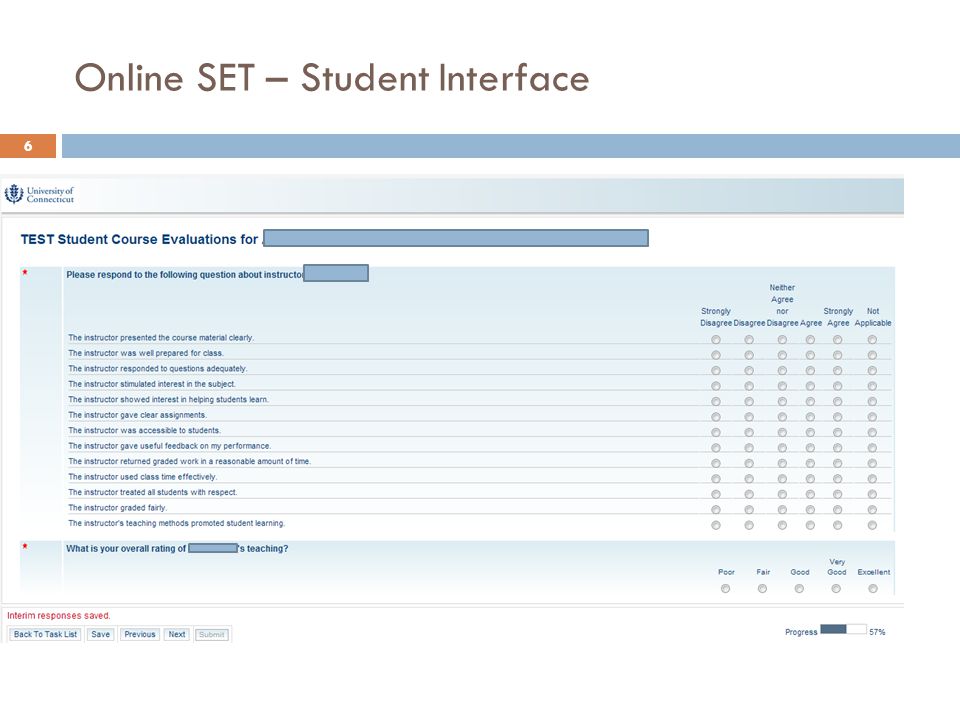Choose Poor for overall teaching rating
The height and width of the screenshot is (720, 960).
coord(726,588)
